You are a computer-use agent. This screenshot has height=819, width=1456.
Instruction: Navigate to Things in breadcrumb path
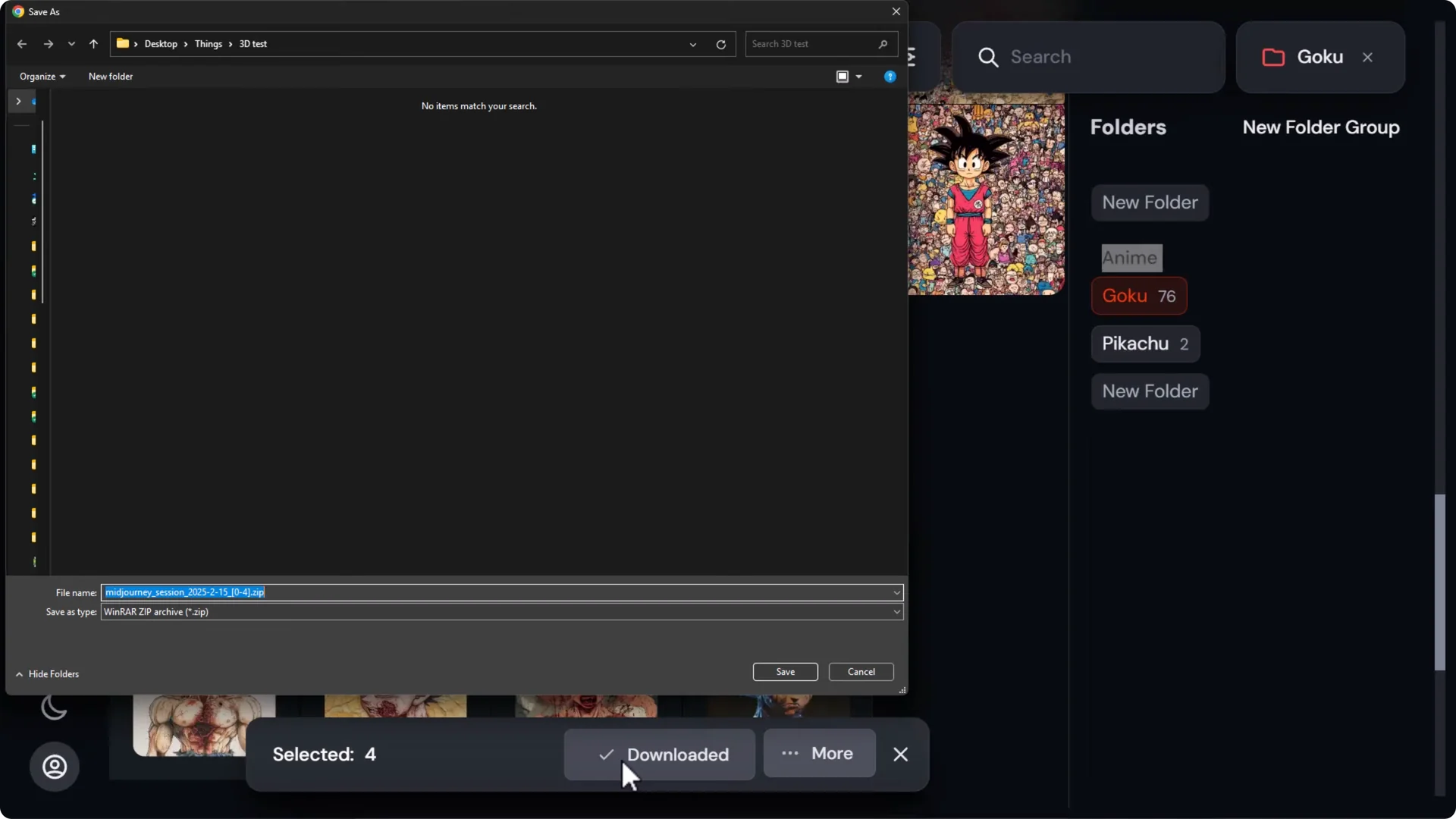pos(208,44)
